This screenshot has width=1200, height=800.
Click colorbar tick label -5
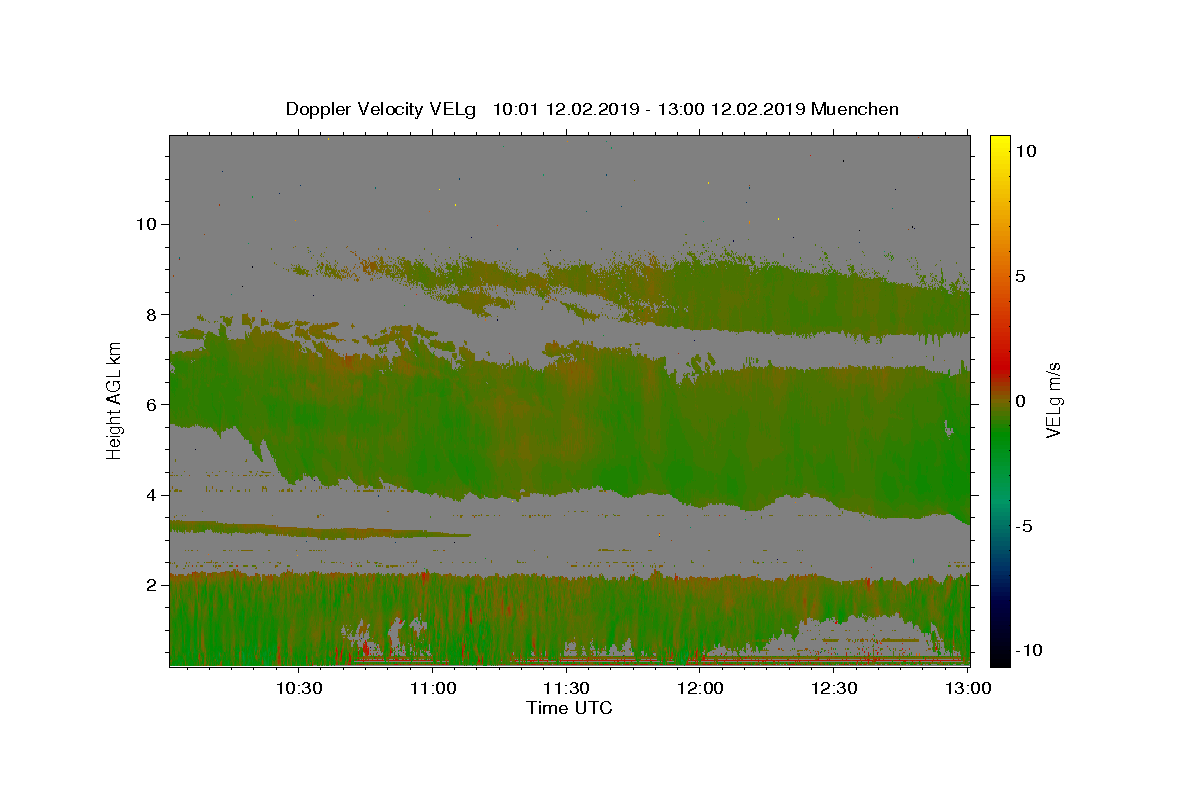pyautogui.click(x=1025, y=526)
